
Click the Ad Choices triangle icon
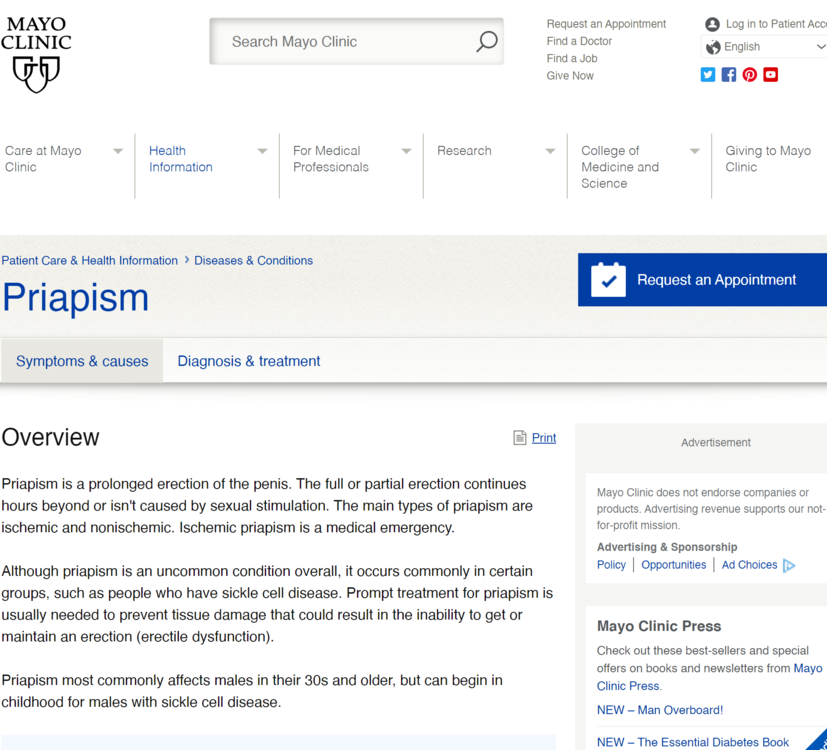pos(789,565)
